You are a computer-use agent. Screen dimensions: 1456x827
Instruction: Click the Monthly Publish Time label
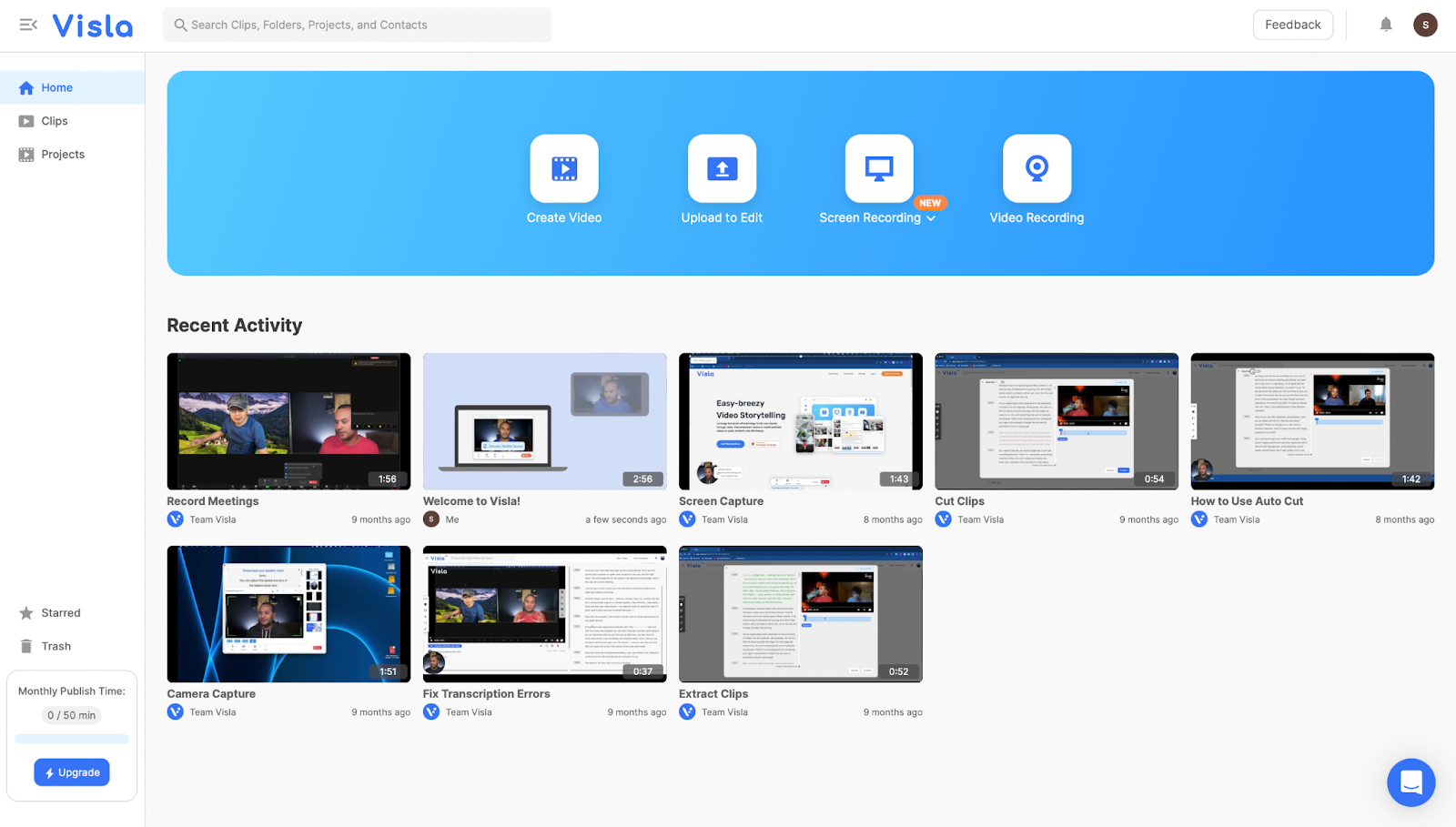tap(72, 691)
